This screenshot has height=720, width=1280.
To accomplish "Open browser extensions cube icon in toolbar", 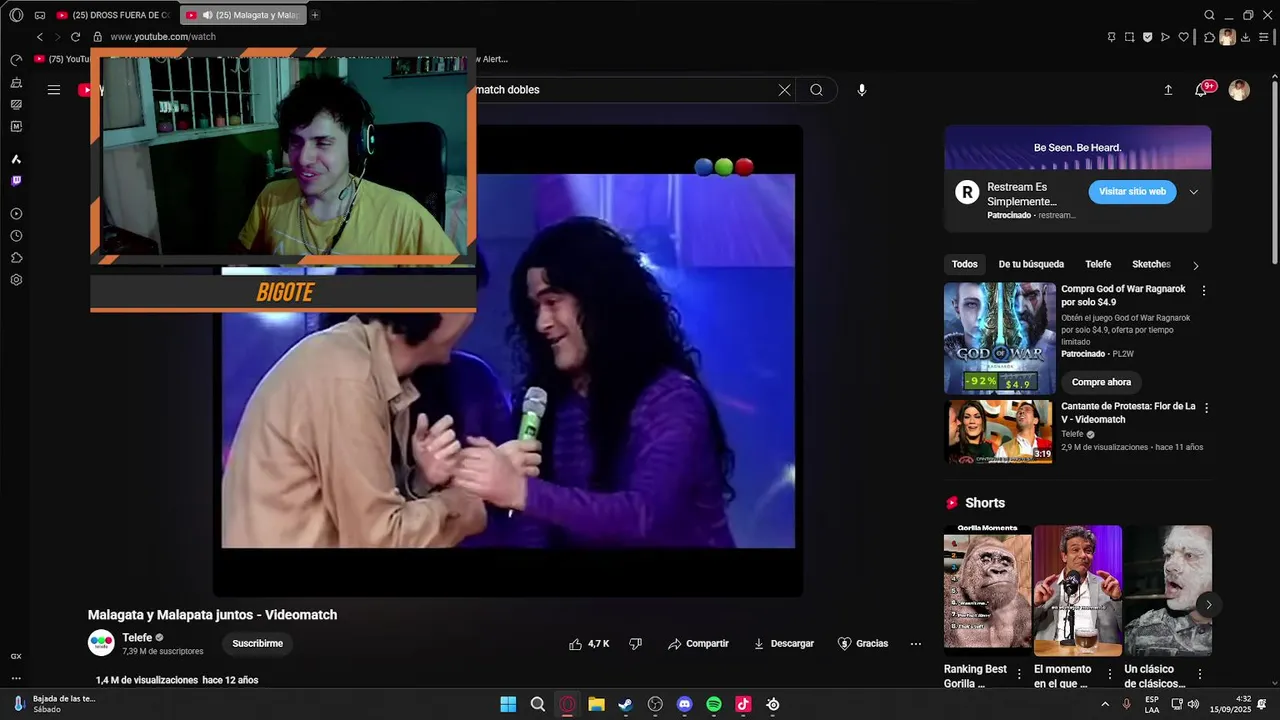I will (1209, 37).
